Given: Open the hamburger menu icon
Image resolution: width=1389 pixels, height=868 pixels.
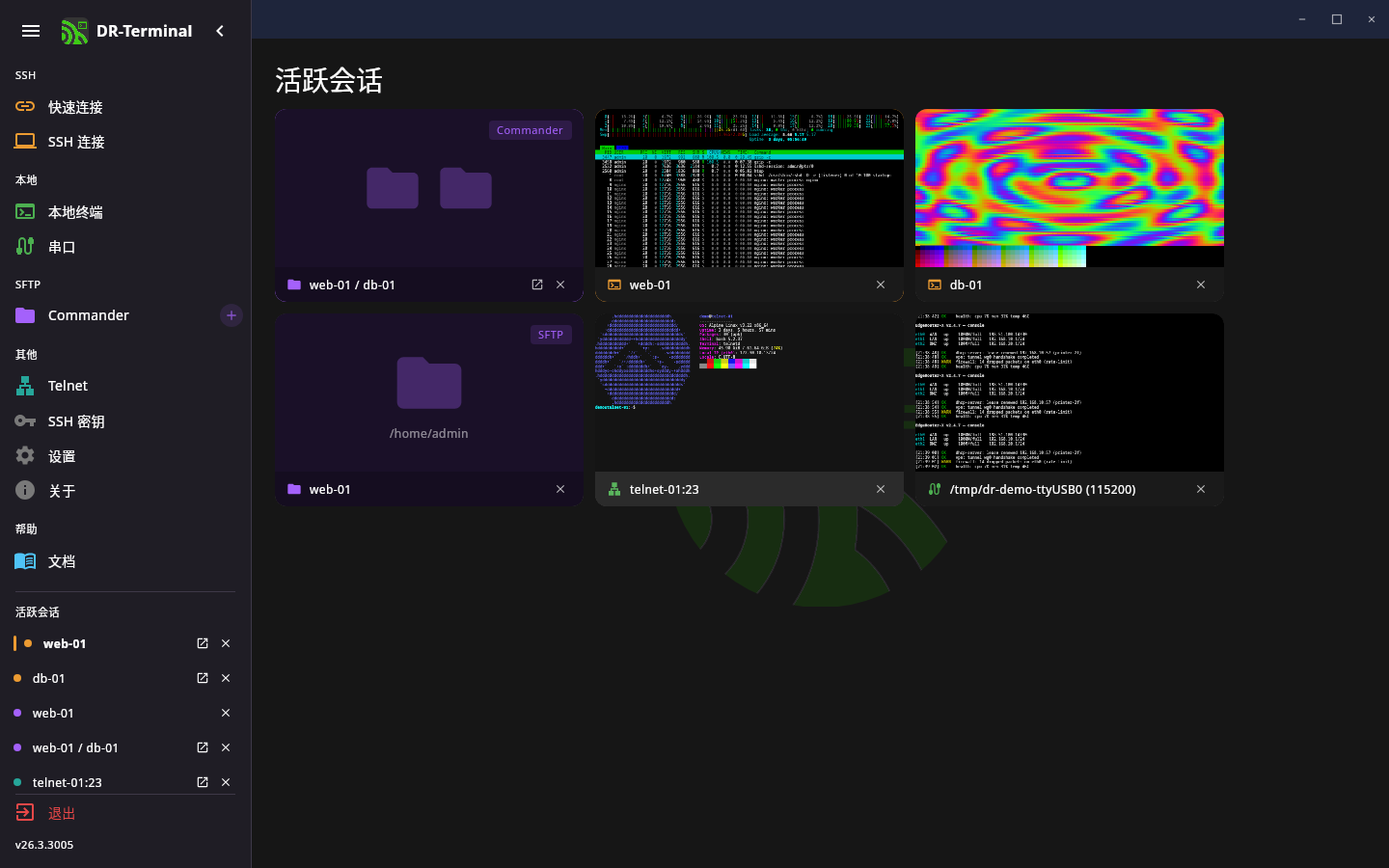Looking at the screenshot, I should tap(31, 31).
